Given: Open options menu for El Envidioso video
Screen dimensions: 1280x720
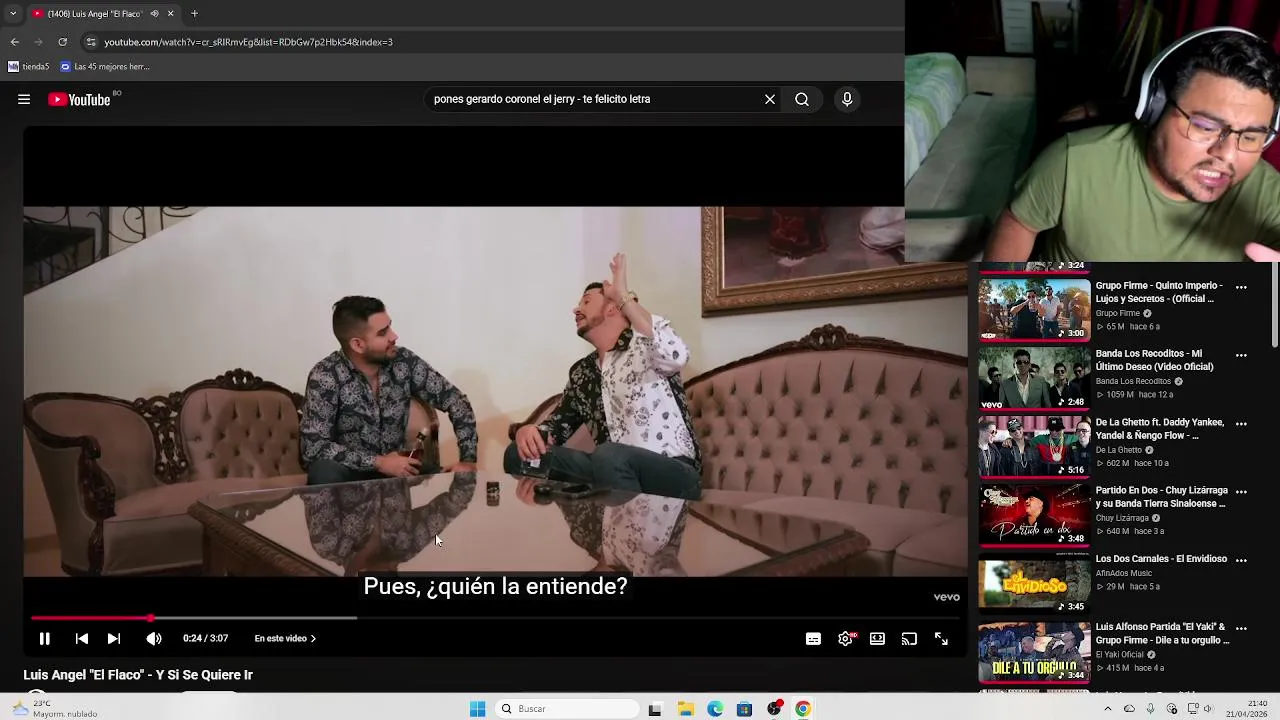Looking at the screenshot, I should pos(1241,560).
